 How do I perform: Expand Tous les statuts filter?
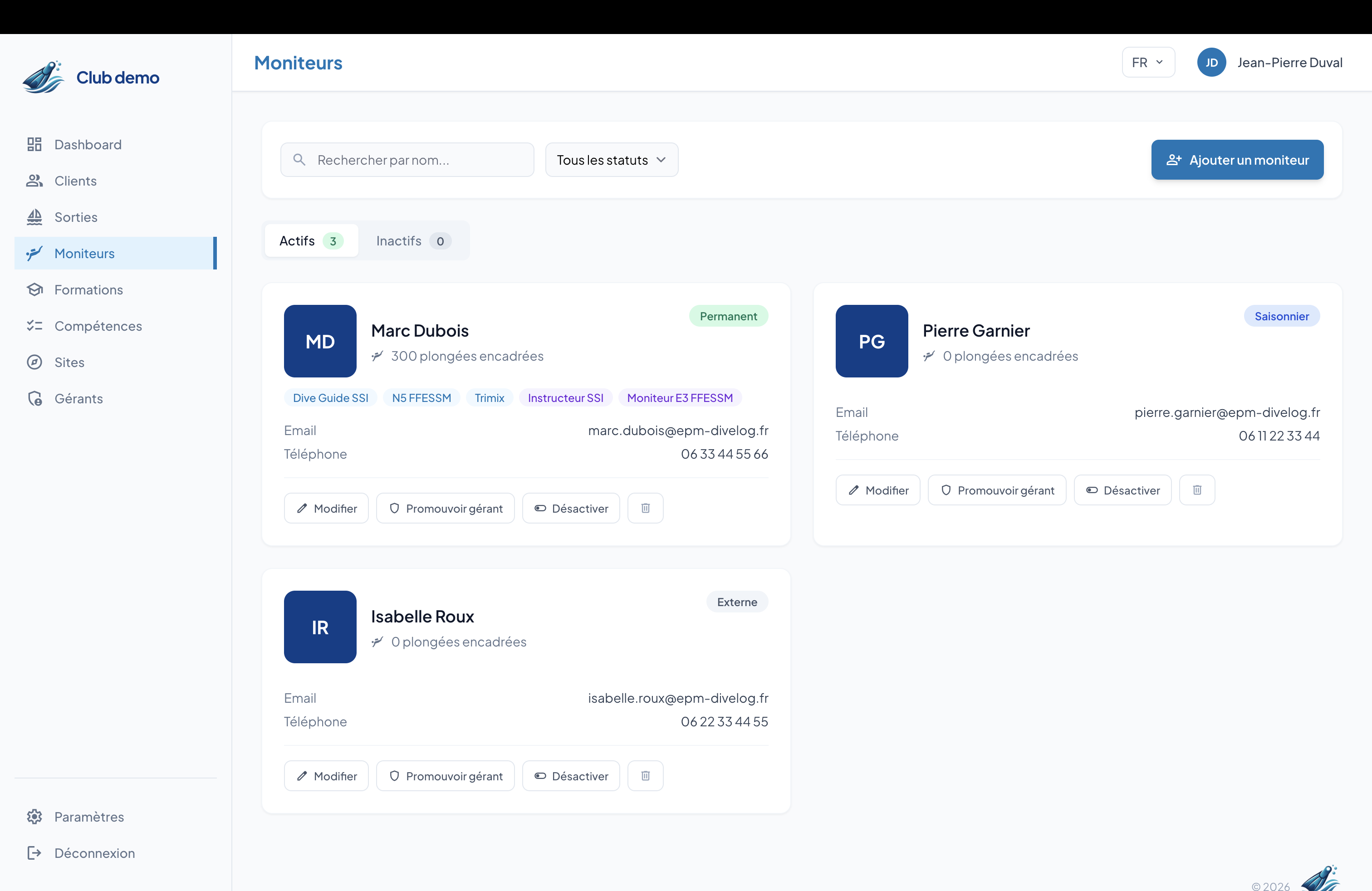[x=611, y=160]
